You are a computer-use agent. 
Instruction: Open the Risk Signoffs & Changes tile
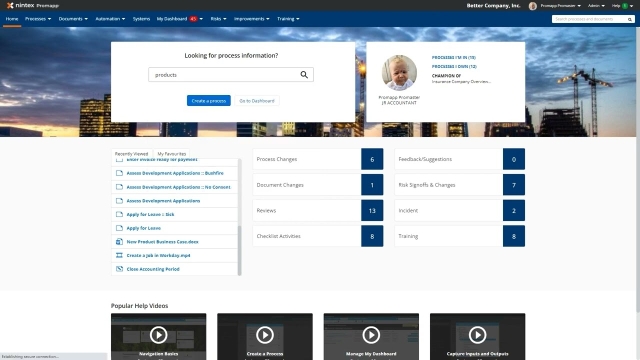tap(460, 185)
